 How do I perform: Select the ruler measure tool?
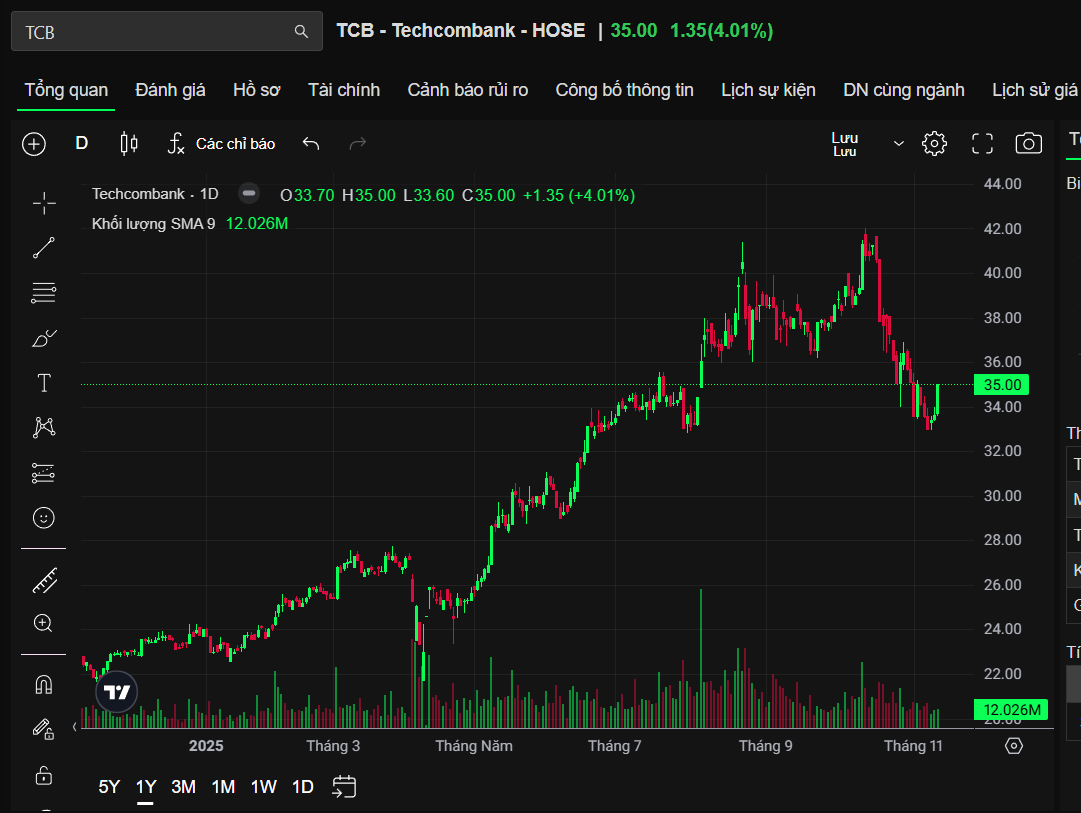(44, 579)
